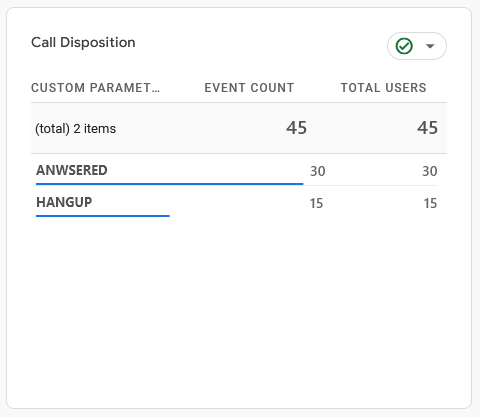Click the total event count 45

click(296, 128)
